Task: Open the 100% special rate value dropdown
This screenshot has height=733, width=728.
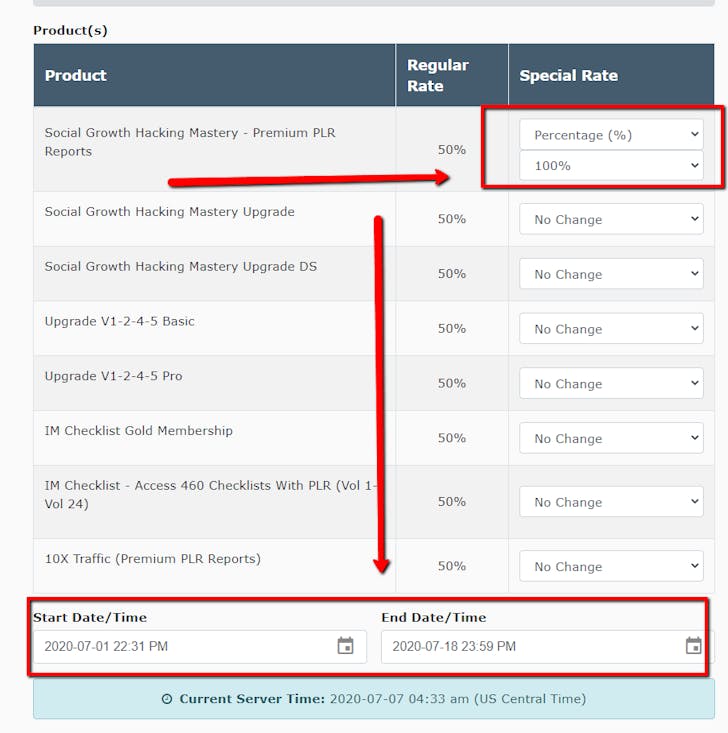Action: click(611, 166)
